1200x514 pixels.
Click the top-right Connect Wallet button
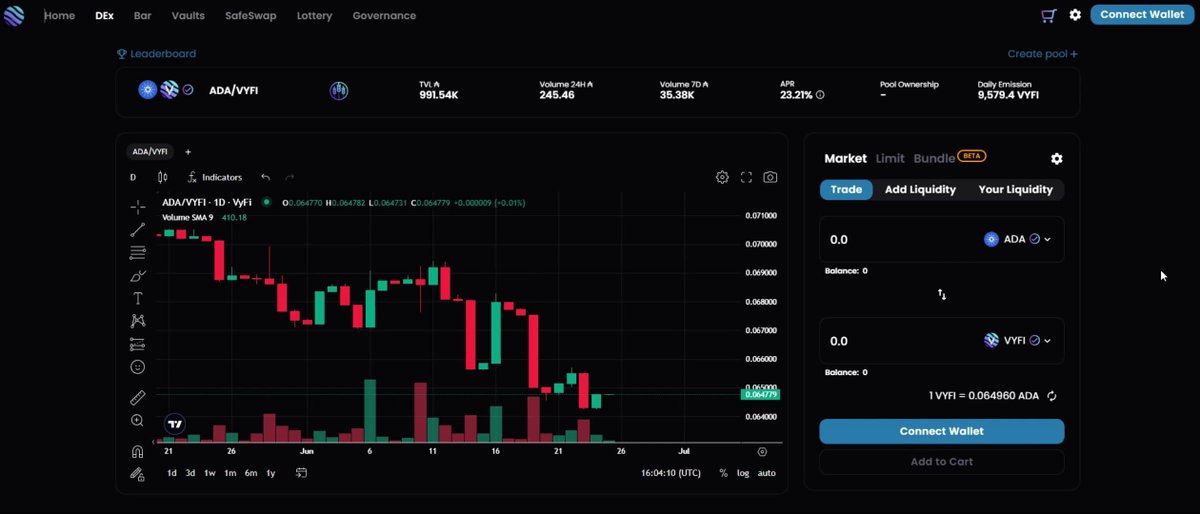tap(1144, 15)
